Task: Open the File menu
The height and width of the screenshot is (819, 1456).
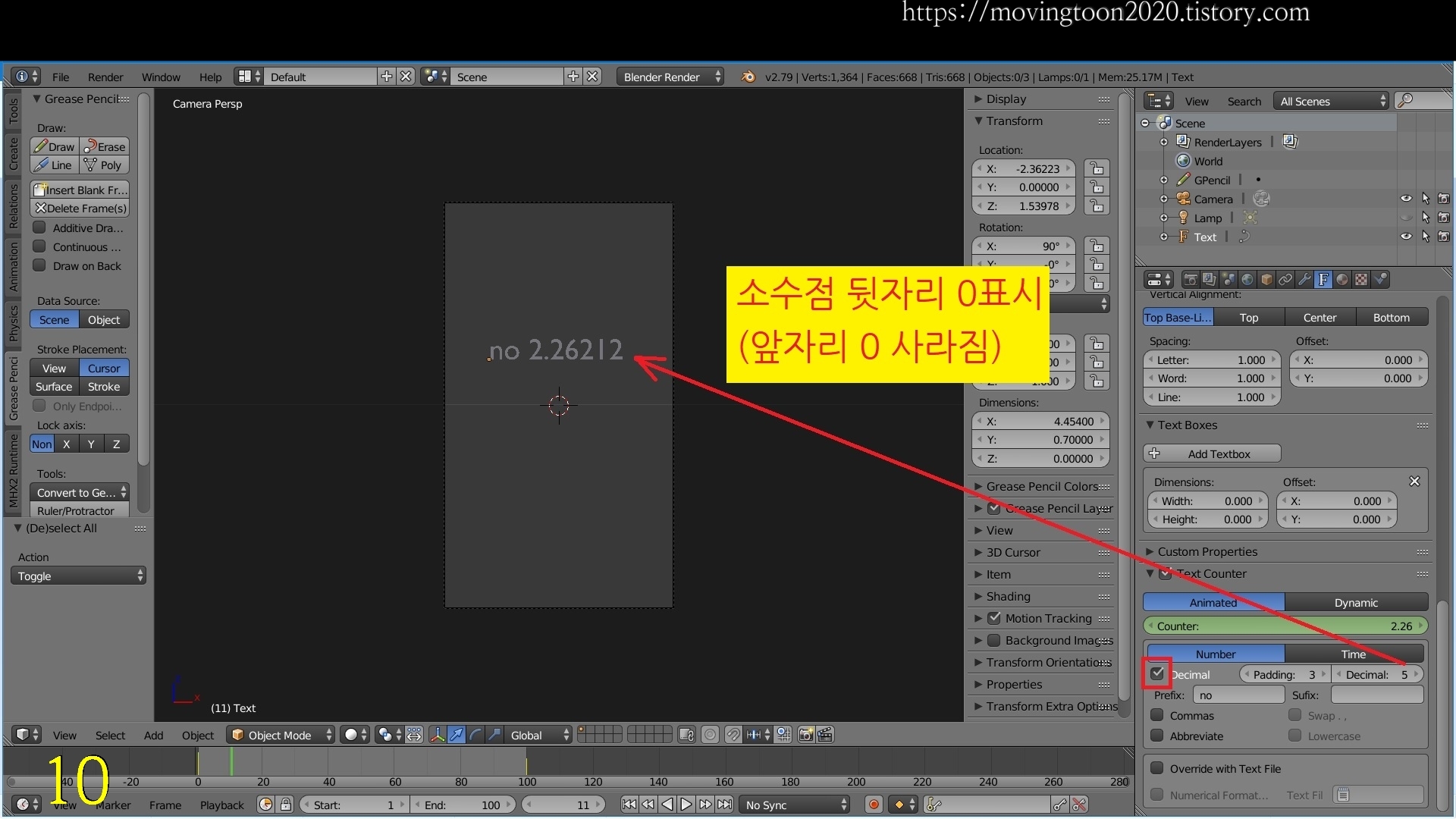Action: 61,77
